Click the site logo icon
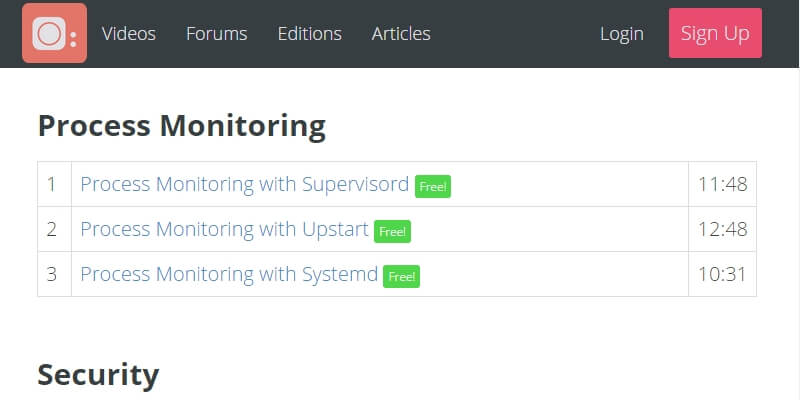This screenshot has height=400, width=800. click(54, 33)
